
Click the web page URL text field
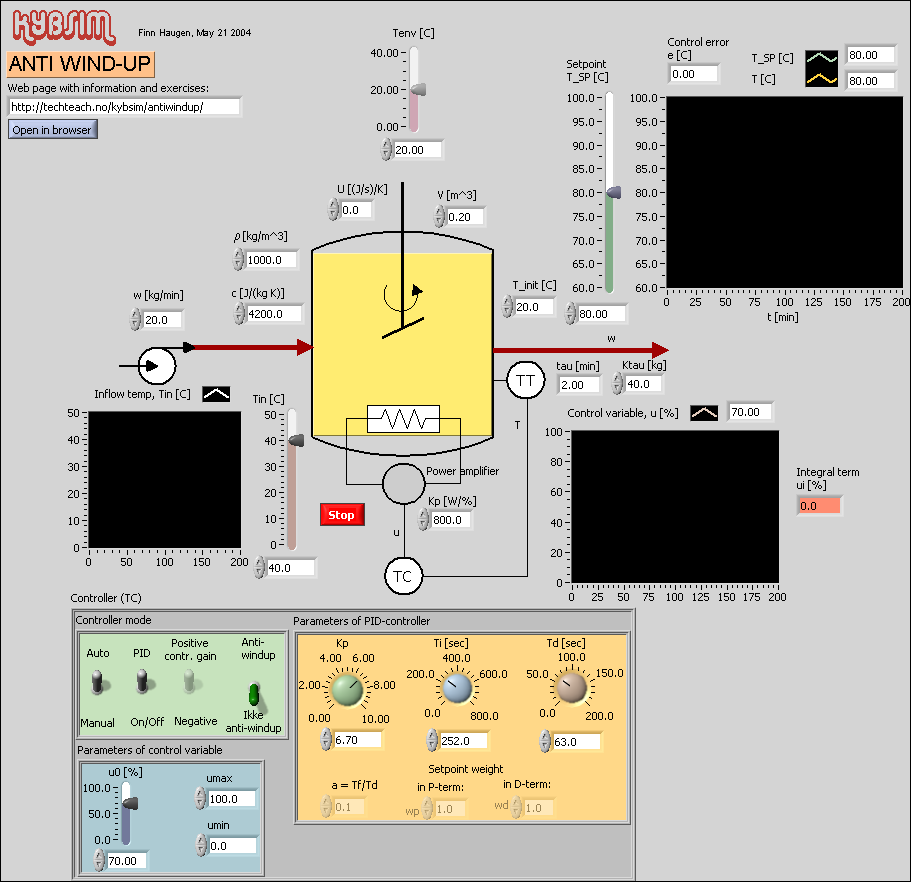[x=124, y=106]
